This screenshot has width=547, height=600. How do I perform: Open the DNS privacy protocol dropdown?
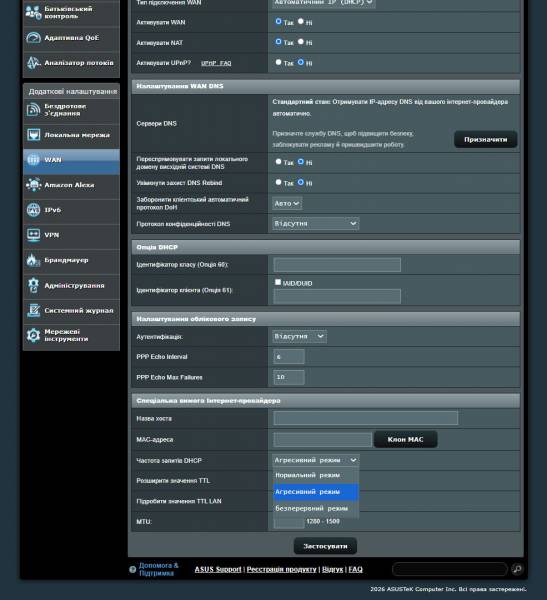coord(316,223)
